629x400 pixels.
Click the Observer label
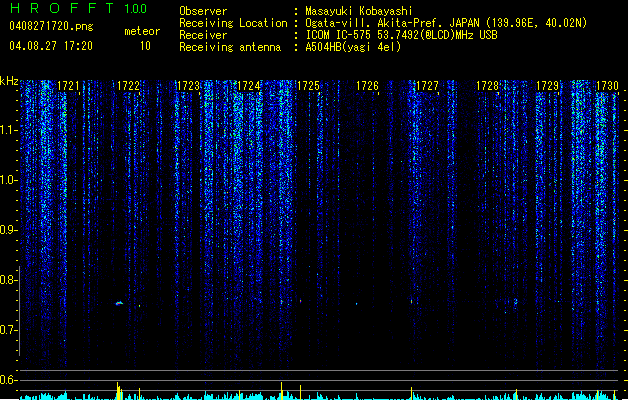[203, 11]
